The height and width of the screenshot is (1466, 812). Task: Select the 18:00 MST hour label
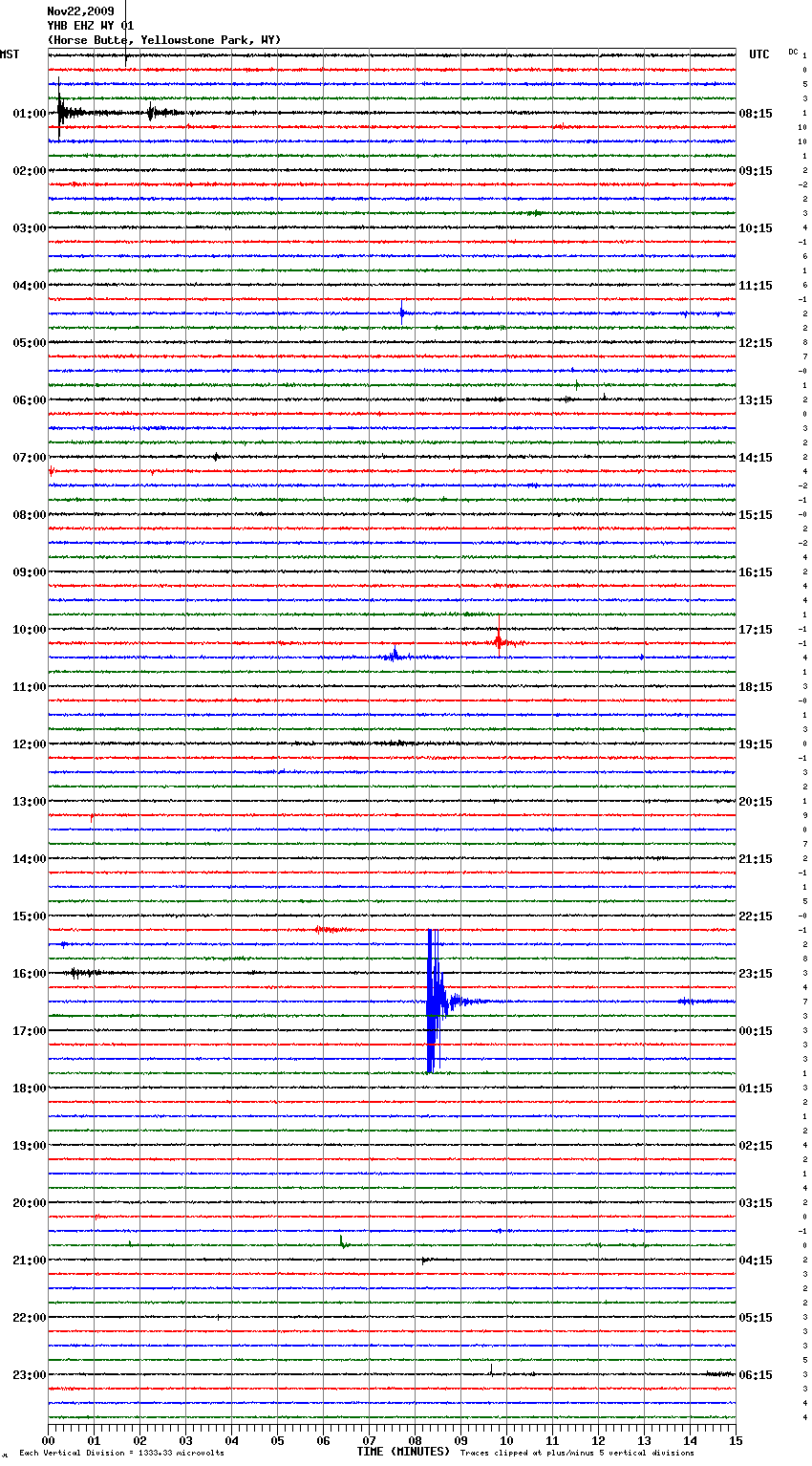click(30, 1089)
